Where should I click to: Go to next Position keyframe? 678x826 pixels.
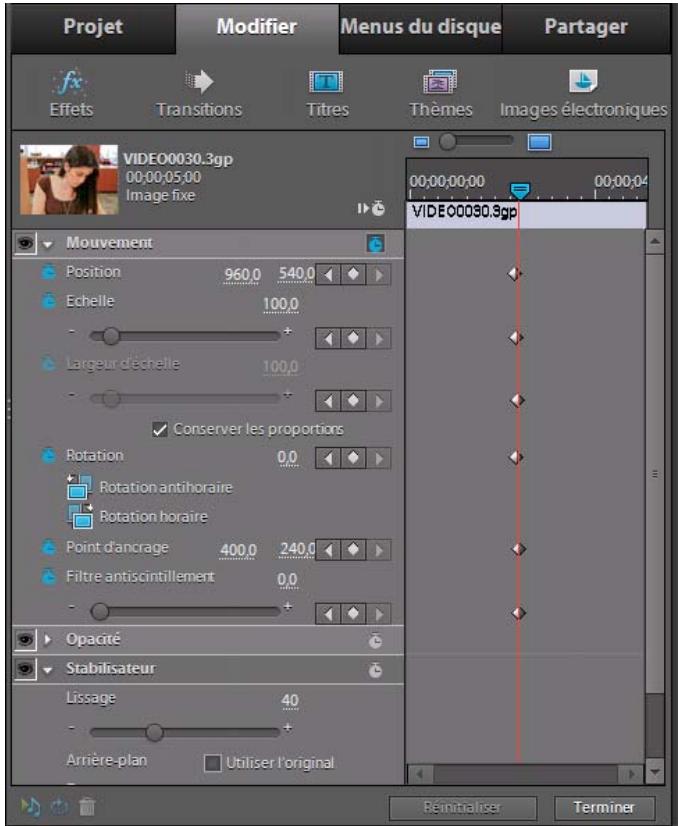(x=379, y=274)
